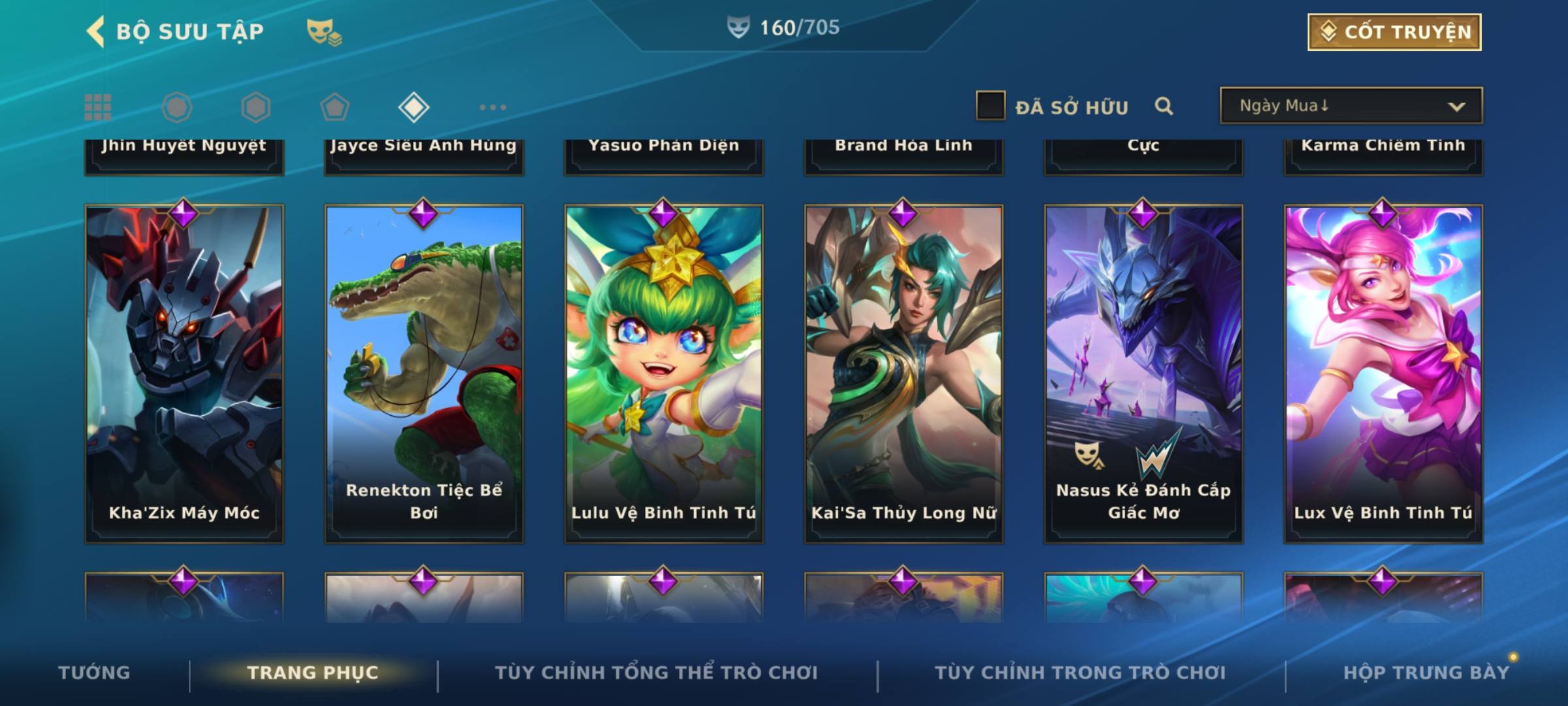Image resolution: width=1568 pixels, height=706 pixels.
Task: Select the pentagon rarity filter icon
Action: pyautogui.click(x=335, y=107)
